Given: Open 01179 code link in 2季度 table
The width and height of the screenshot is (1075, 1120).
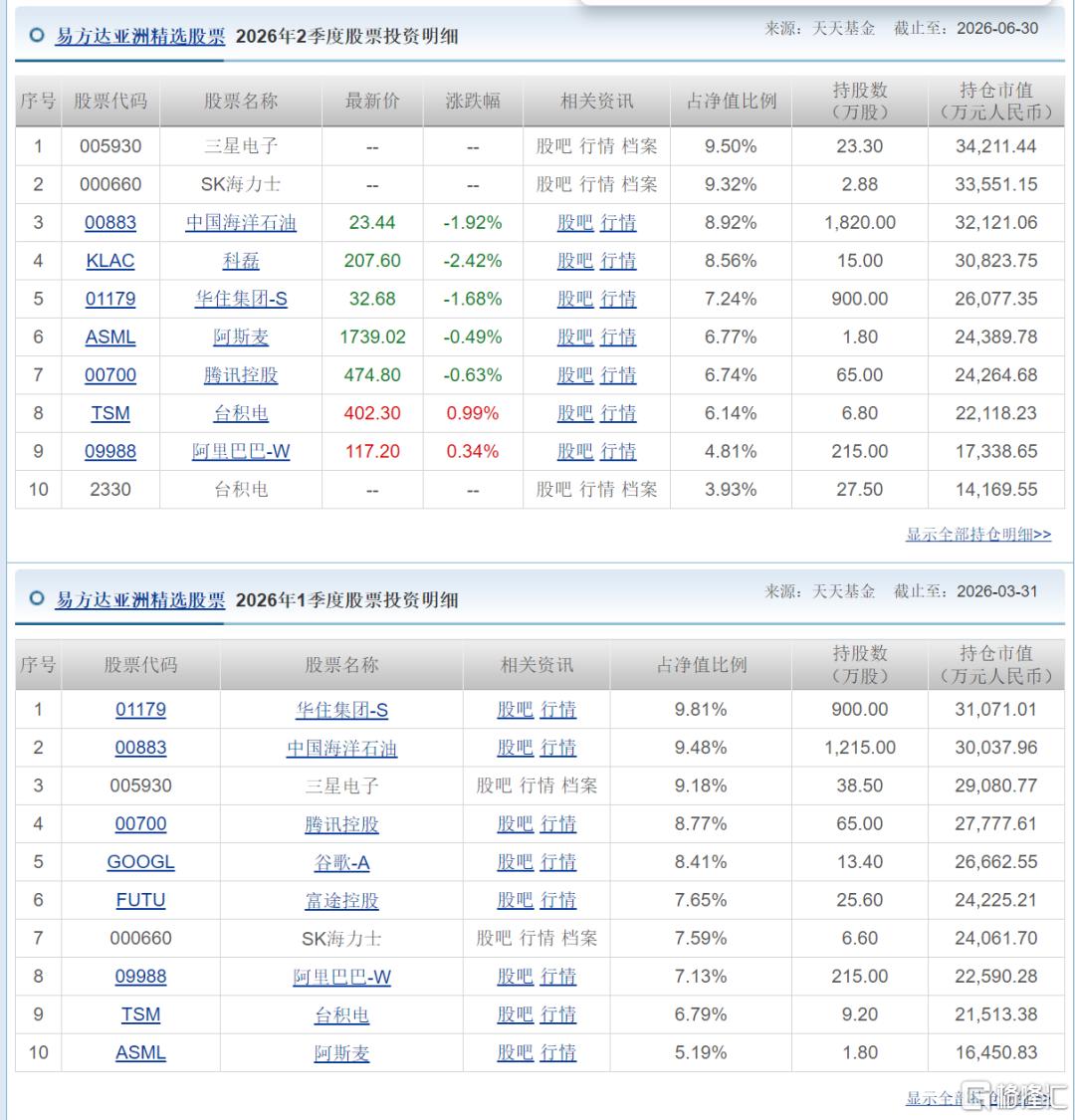Looking at the screenshot, I should pyautogui.click(x=110, y=299).
